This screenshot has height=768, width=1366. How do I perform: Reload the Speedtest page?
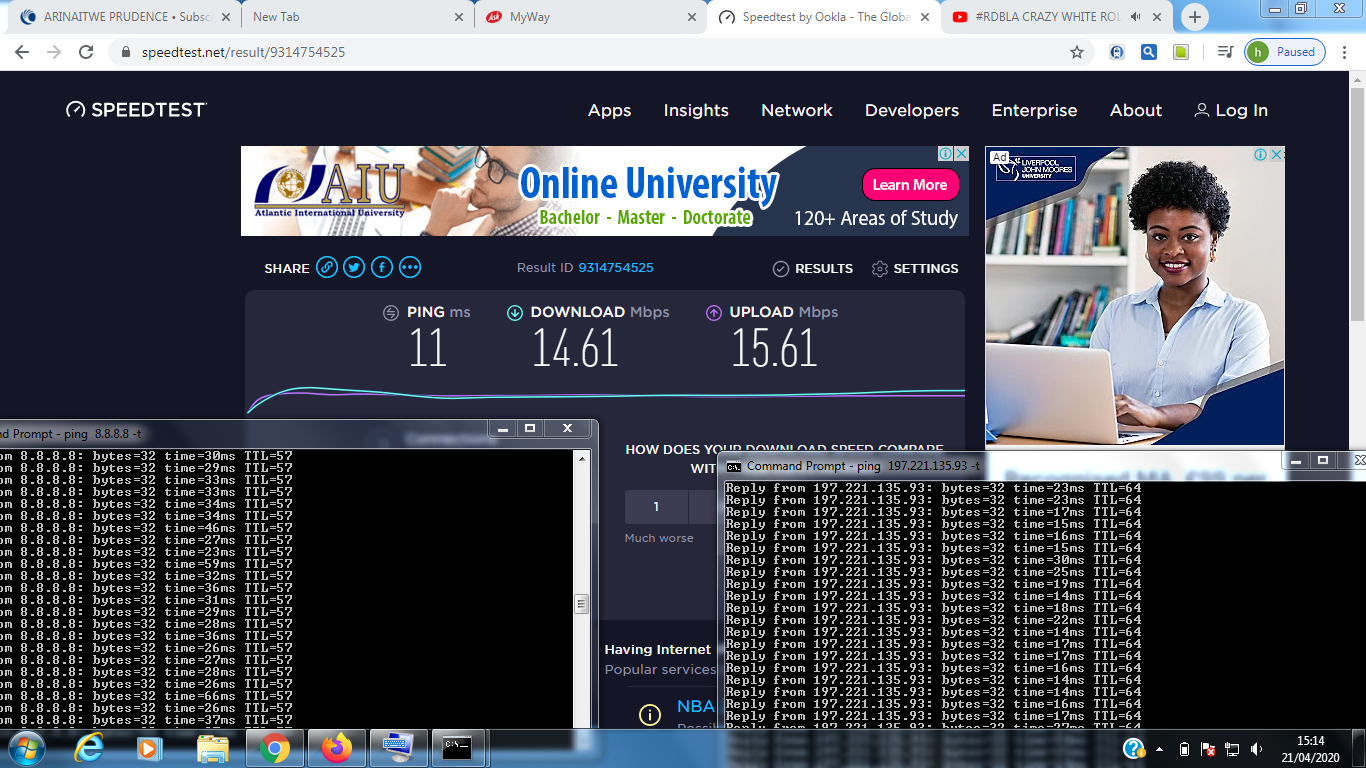coord(86,52)
